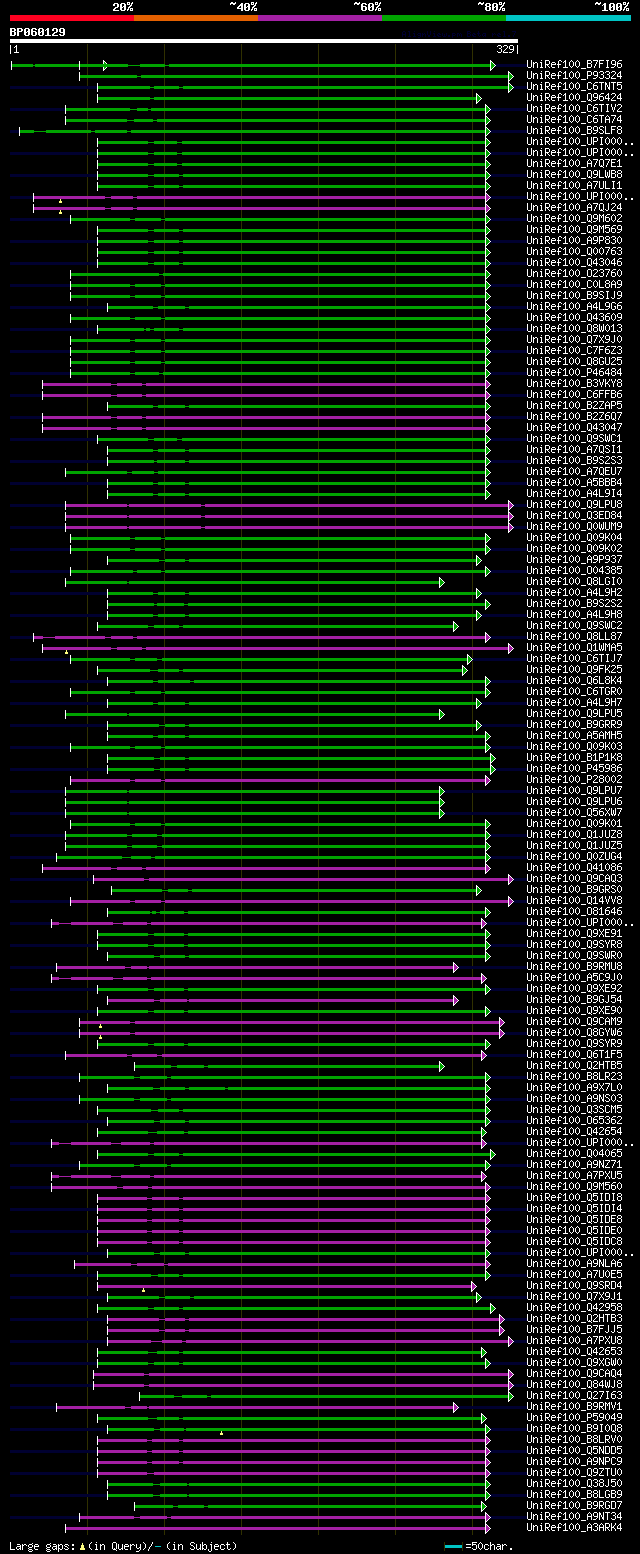Viewport: 640px width, 1554px height.
Task: Click the UniRef100_Q09K04 label
Action: click(574, 537)
